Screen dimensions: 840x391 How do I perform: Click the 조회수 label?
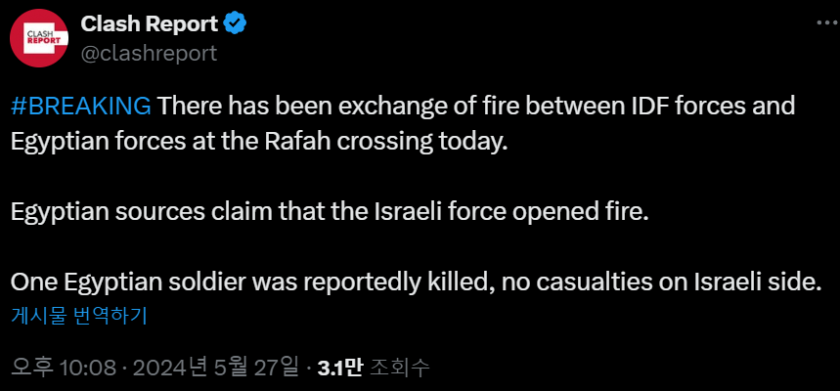pyautogui.click(x=396, y=367)
